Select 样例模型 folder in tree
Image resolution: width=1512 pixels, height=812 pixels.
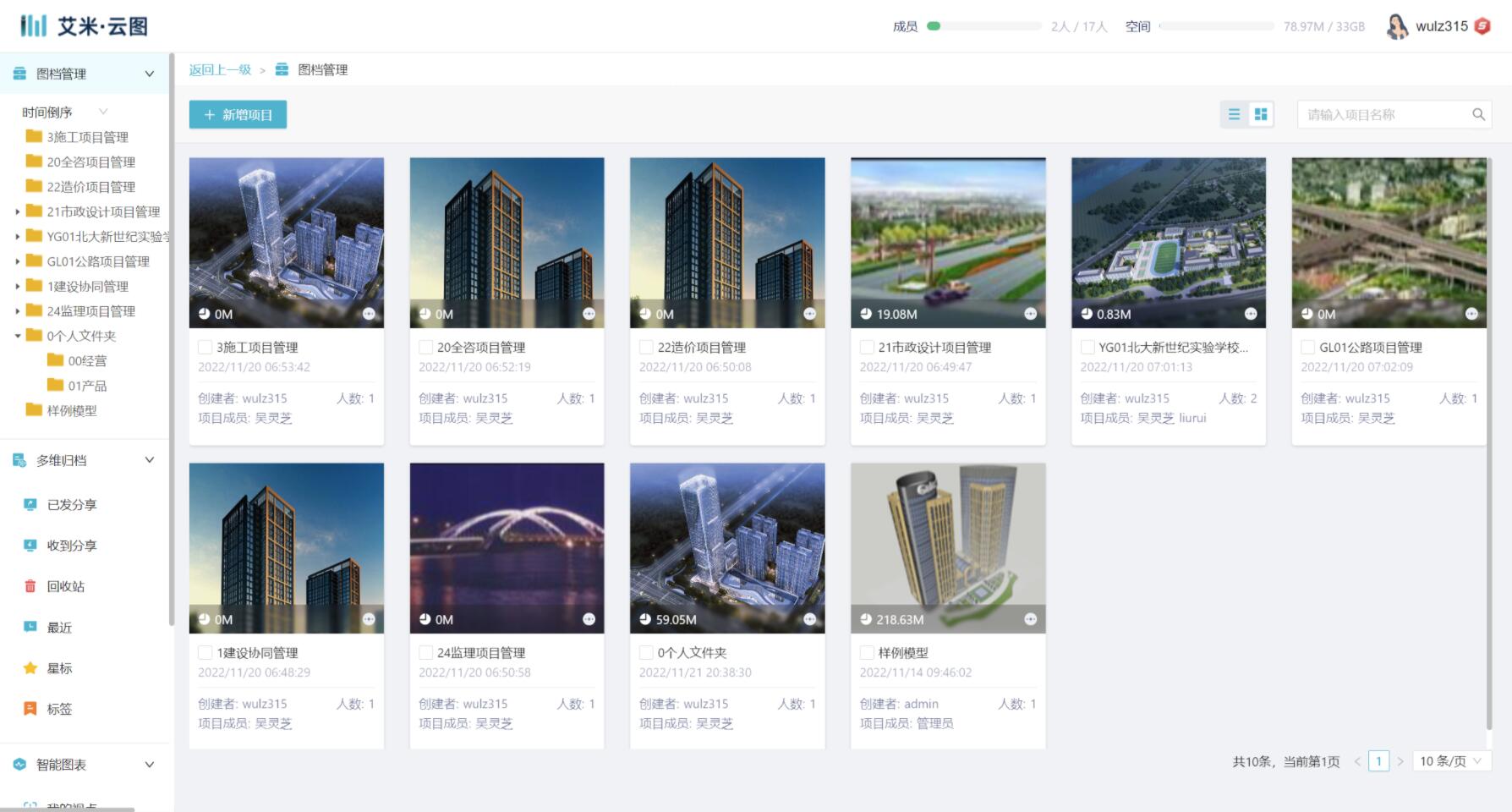coord(72,410)
